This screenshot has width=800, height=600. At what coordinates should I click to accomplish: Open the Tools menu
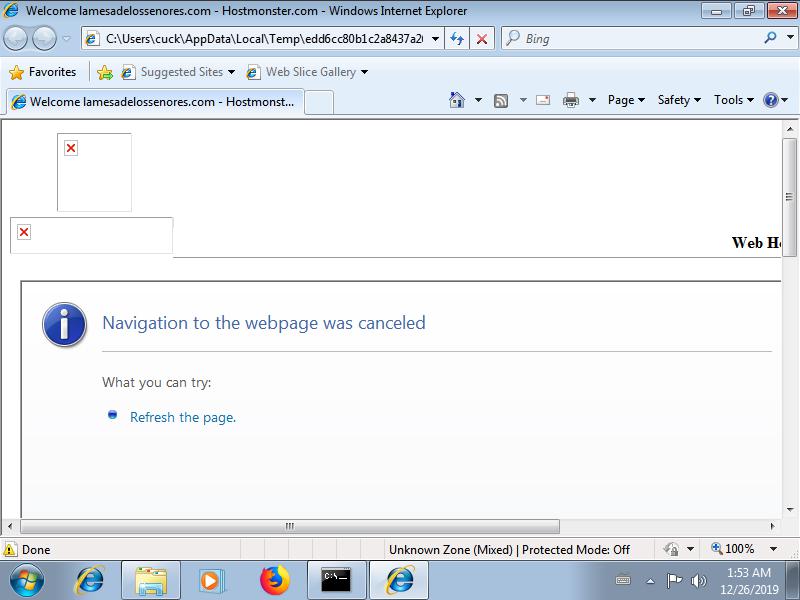coord(734,100)
